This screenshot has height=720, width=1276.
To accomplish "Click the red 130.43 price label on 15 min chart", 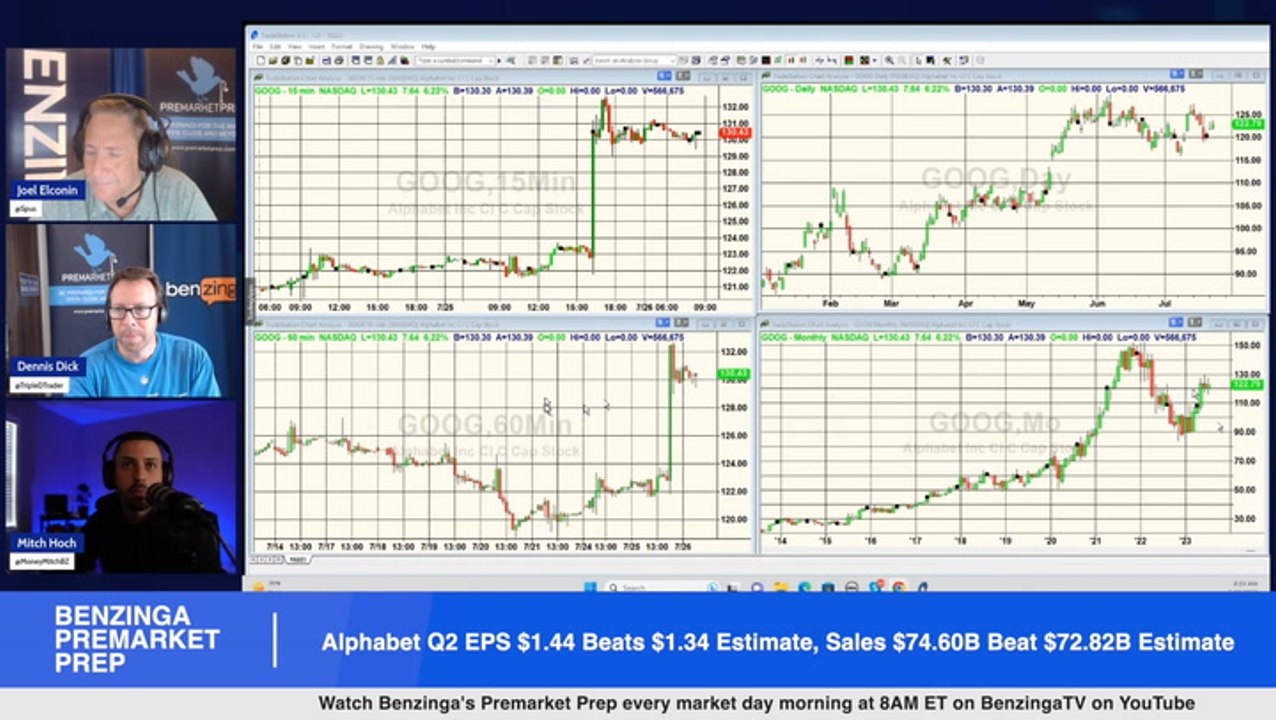I will click(735, 133).
